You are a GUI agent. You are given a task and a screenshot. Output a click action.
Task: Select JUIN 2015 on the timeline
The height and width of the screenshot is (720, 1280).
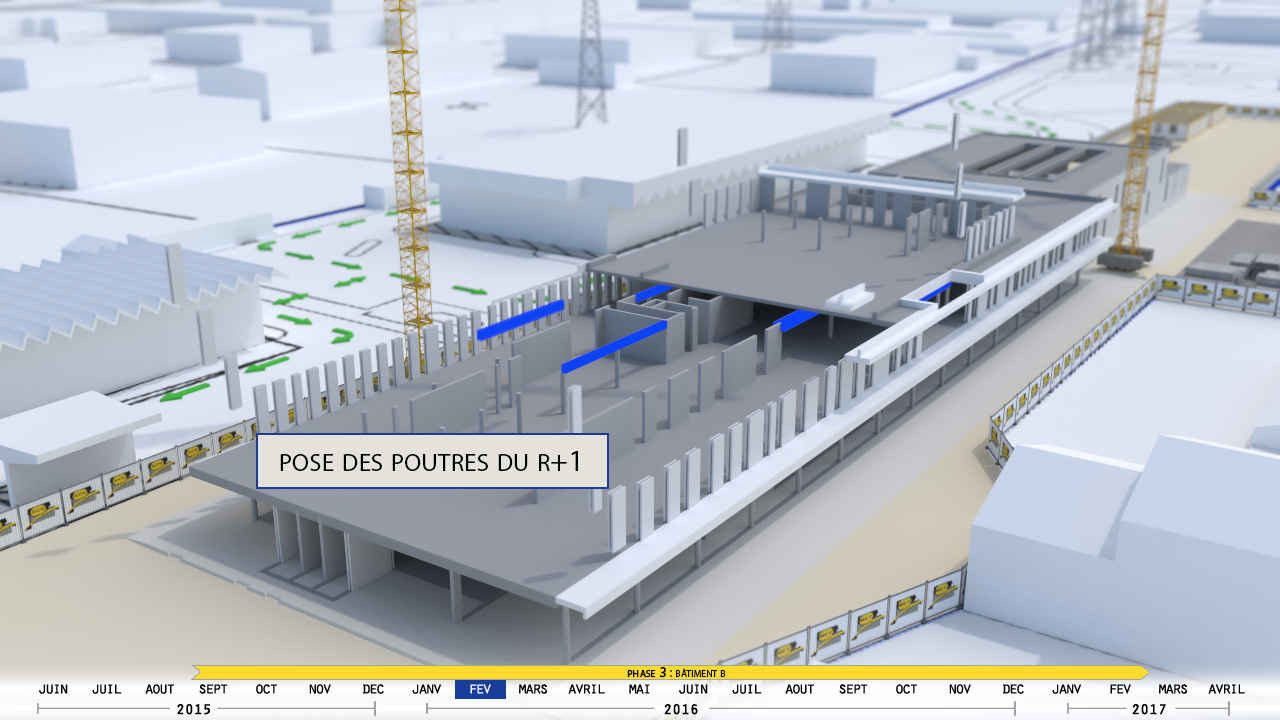click(x=53, y=689)
